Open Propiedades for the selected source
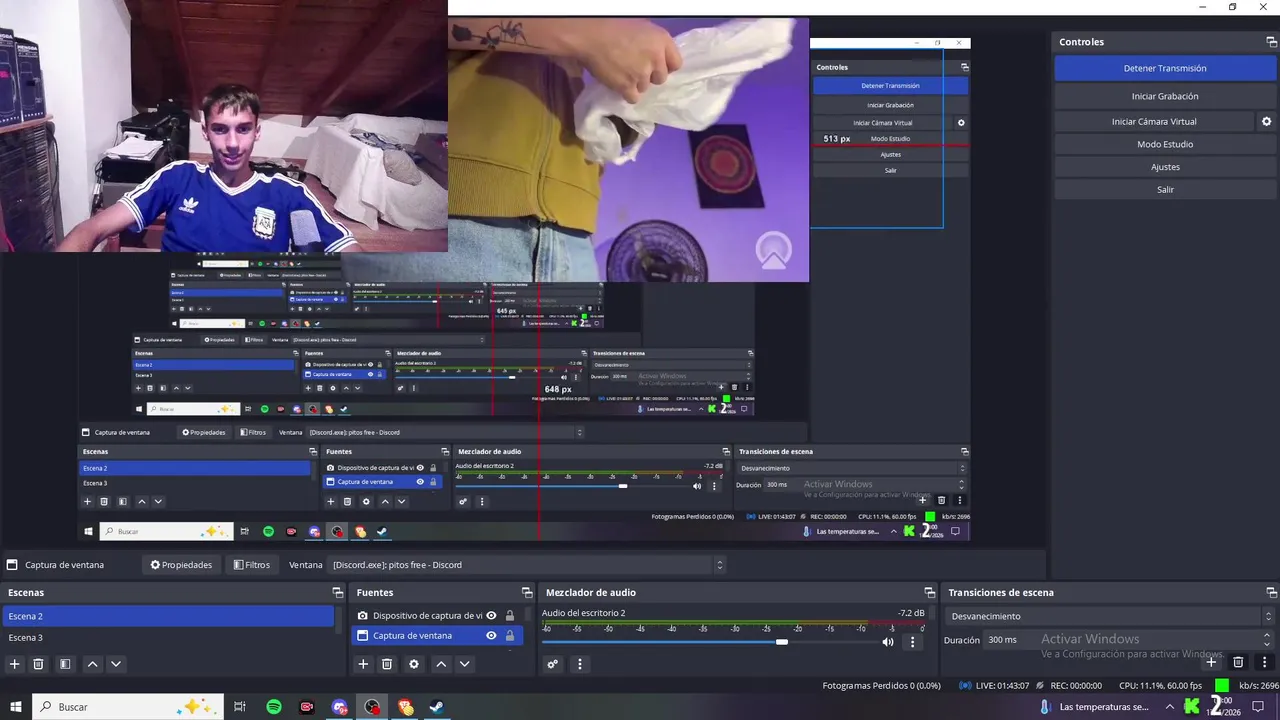The width and height of the screenshot is (1280, 720). tap(181, 565)
